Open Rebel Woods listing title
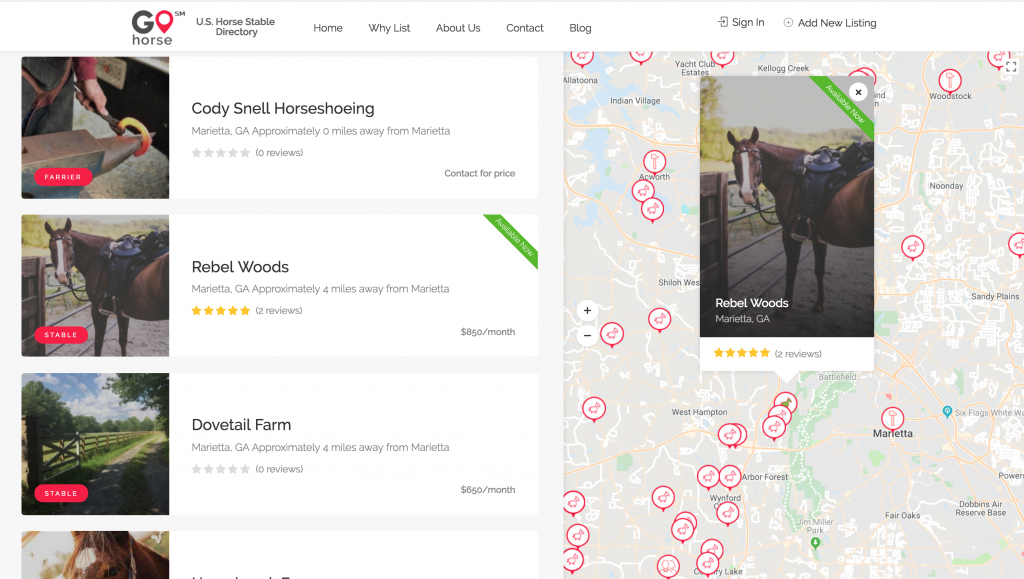This screenshot has height=579, width=1024. coord(240,267)
